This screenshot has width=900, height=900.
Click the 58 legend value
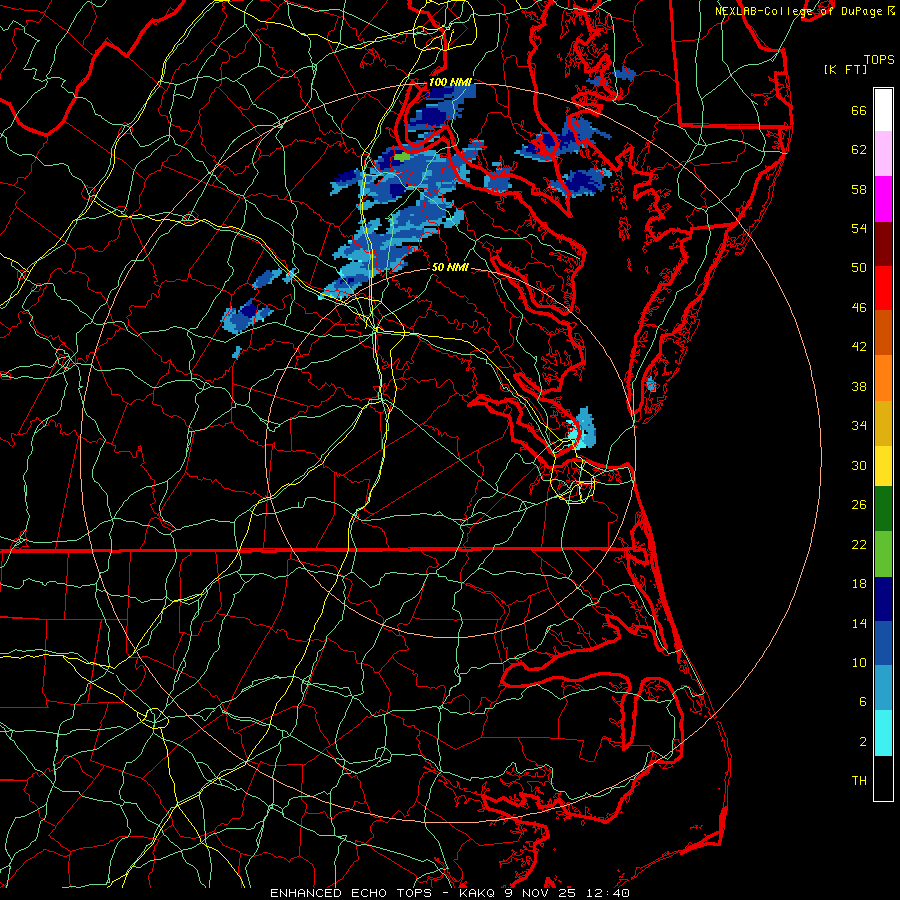859,189
